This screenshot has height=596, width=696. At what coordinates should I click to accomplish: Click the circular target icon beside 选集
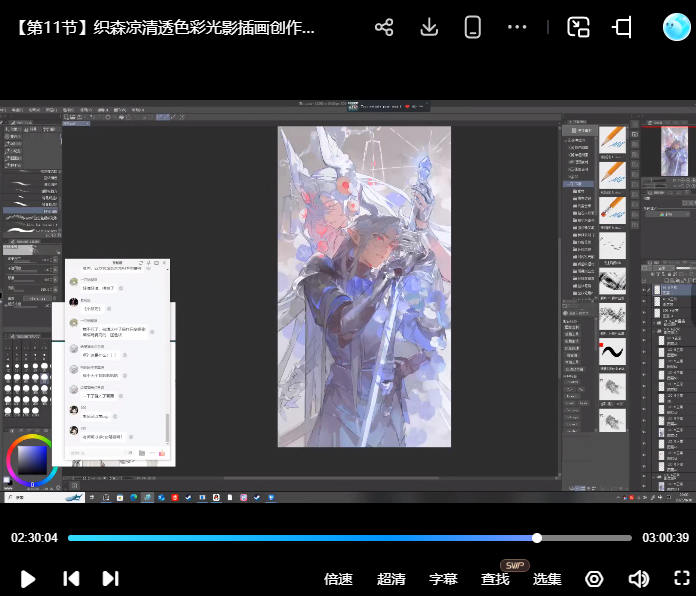click(595, 578)
